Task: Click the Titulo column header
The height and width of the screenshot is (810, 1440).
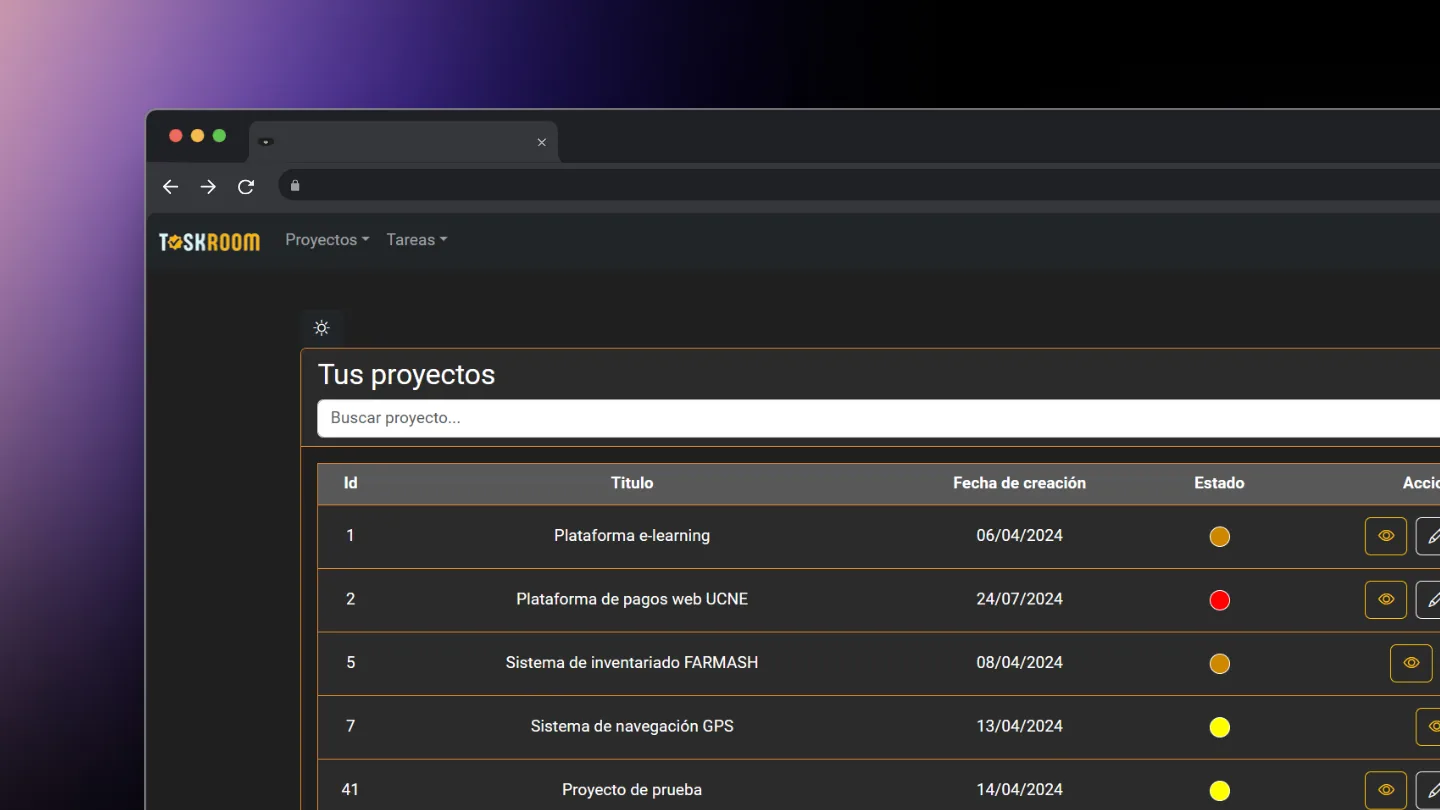Action: pyautogui.click(x=632, y=483)
